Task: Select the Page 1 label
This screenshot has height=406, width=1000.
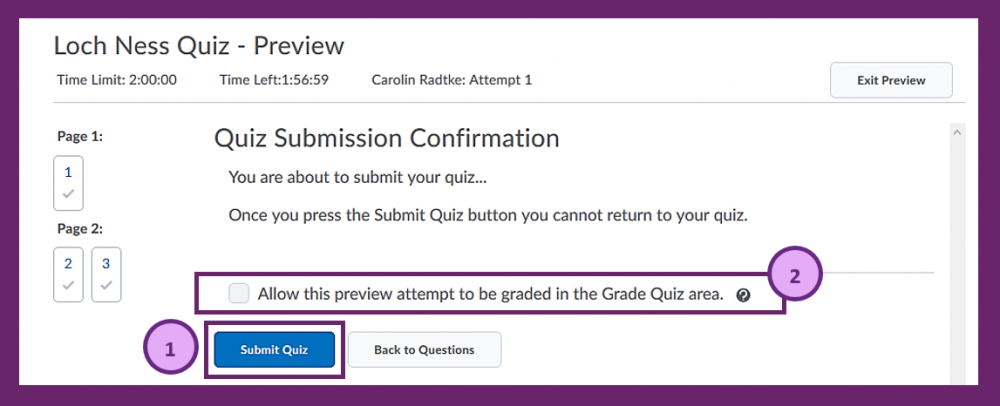Action: click(x=80, y=136)
